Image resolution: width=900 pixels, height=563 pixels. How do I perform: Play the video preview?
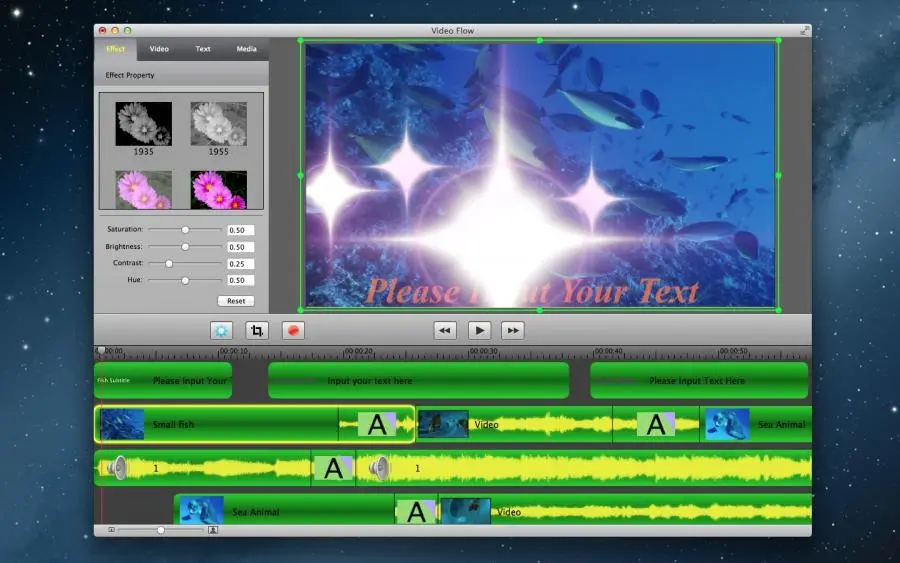(479, 331)
